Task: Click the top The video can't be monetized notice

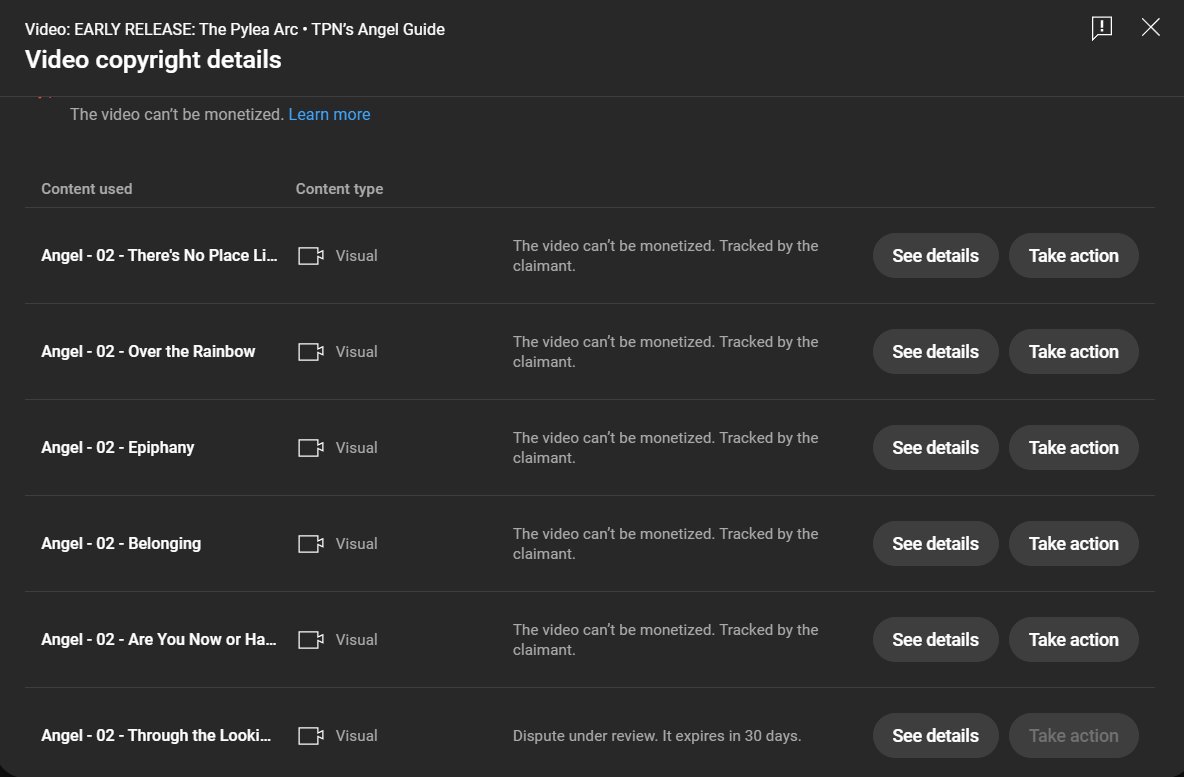Action: click(x=177, y=114)
